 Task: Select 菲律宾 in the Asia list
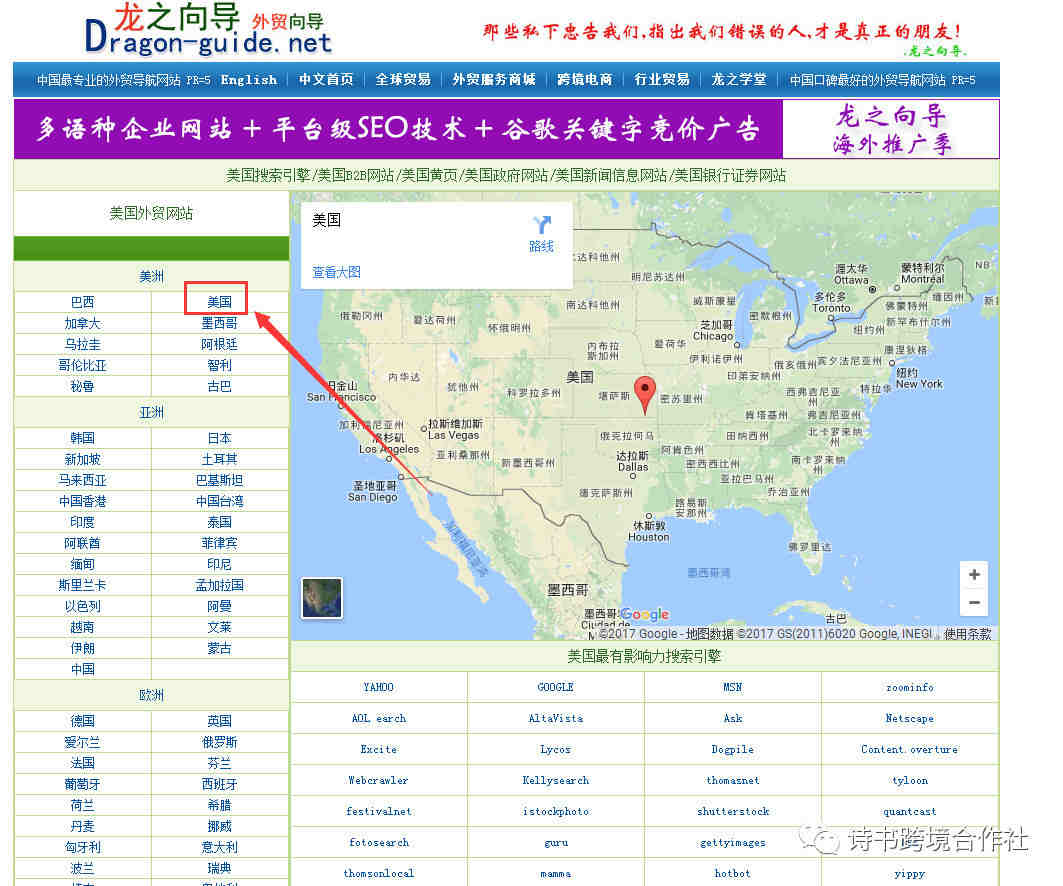point(219,543)
